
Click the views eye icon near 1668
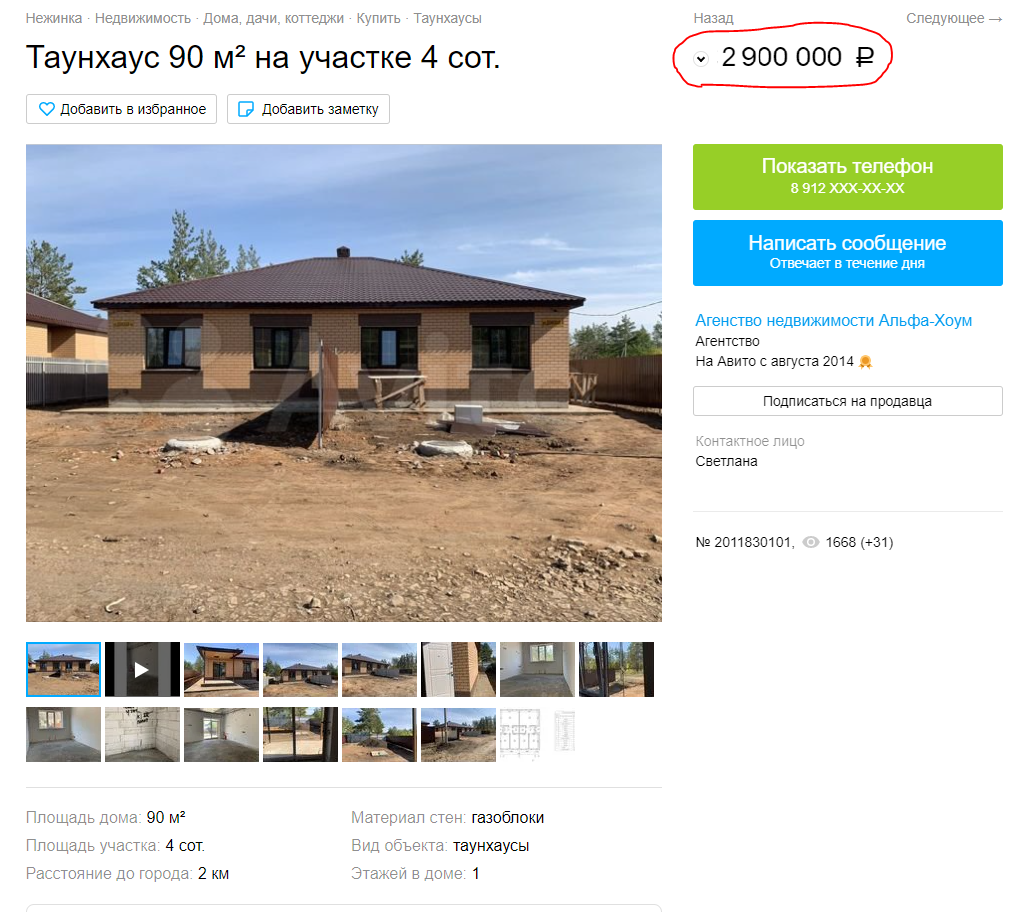pos(811,542)
